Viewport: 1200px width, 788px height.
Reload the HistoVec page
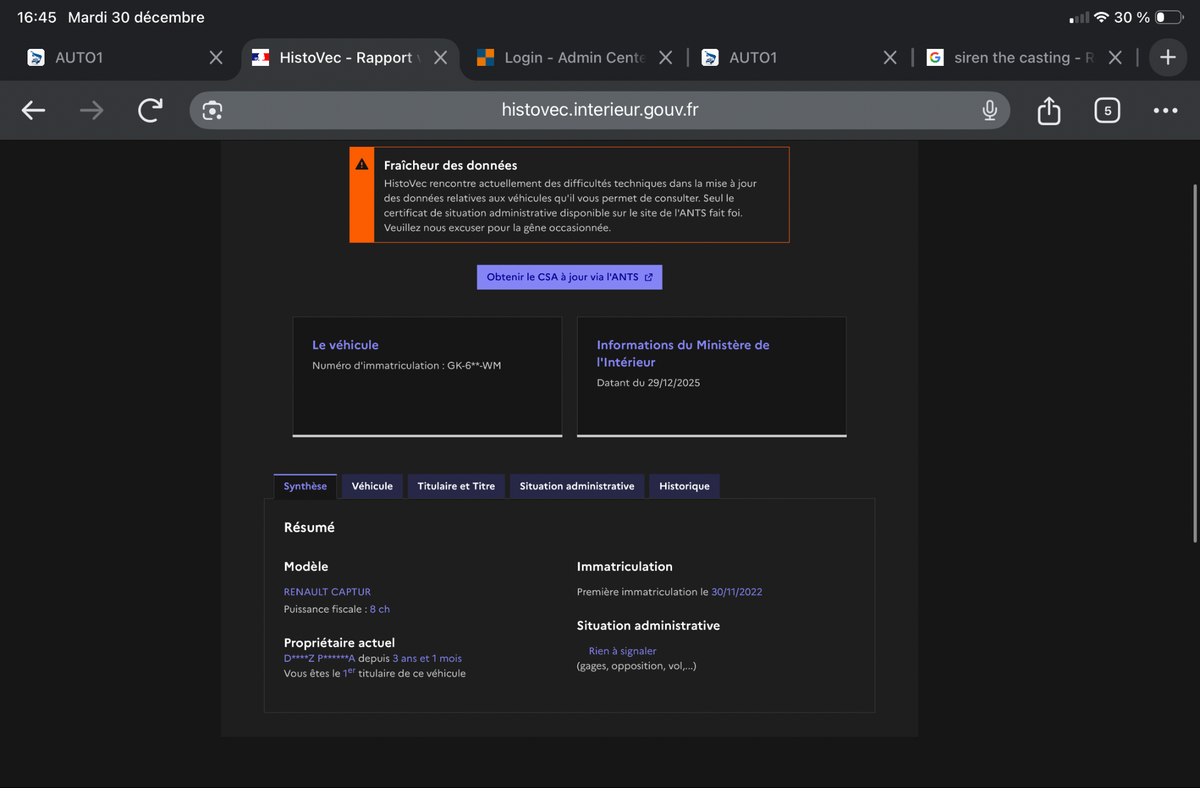[150, 111]
